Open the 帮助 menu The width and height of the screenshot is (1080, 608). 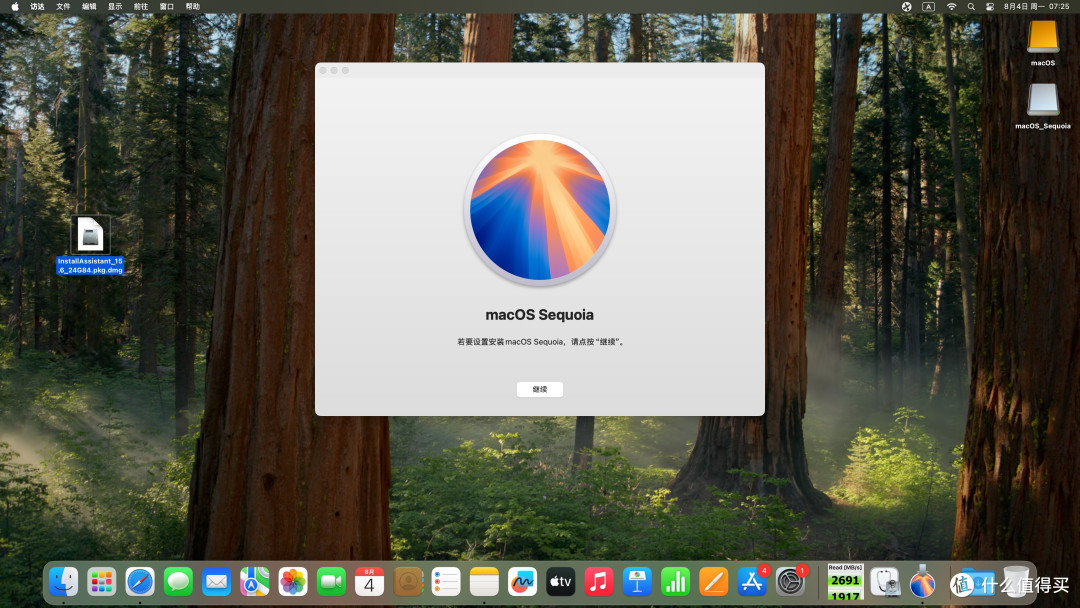click(193, 6)
